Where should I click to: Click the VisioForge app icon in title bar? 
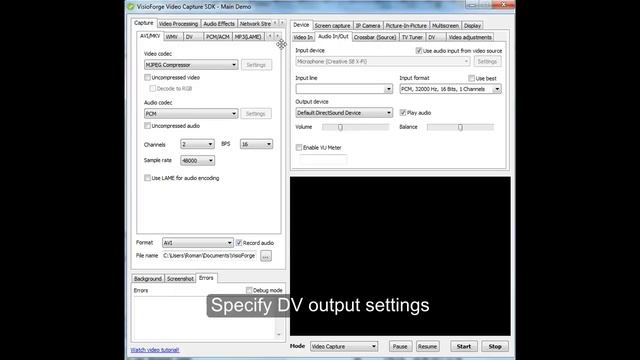[131, 7]
